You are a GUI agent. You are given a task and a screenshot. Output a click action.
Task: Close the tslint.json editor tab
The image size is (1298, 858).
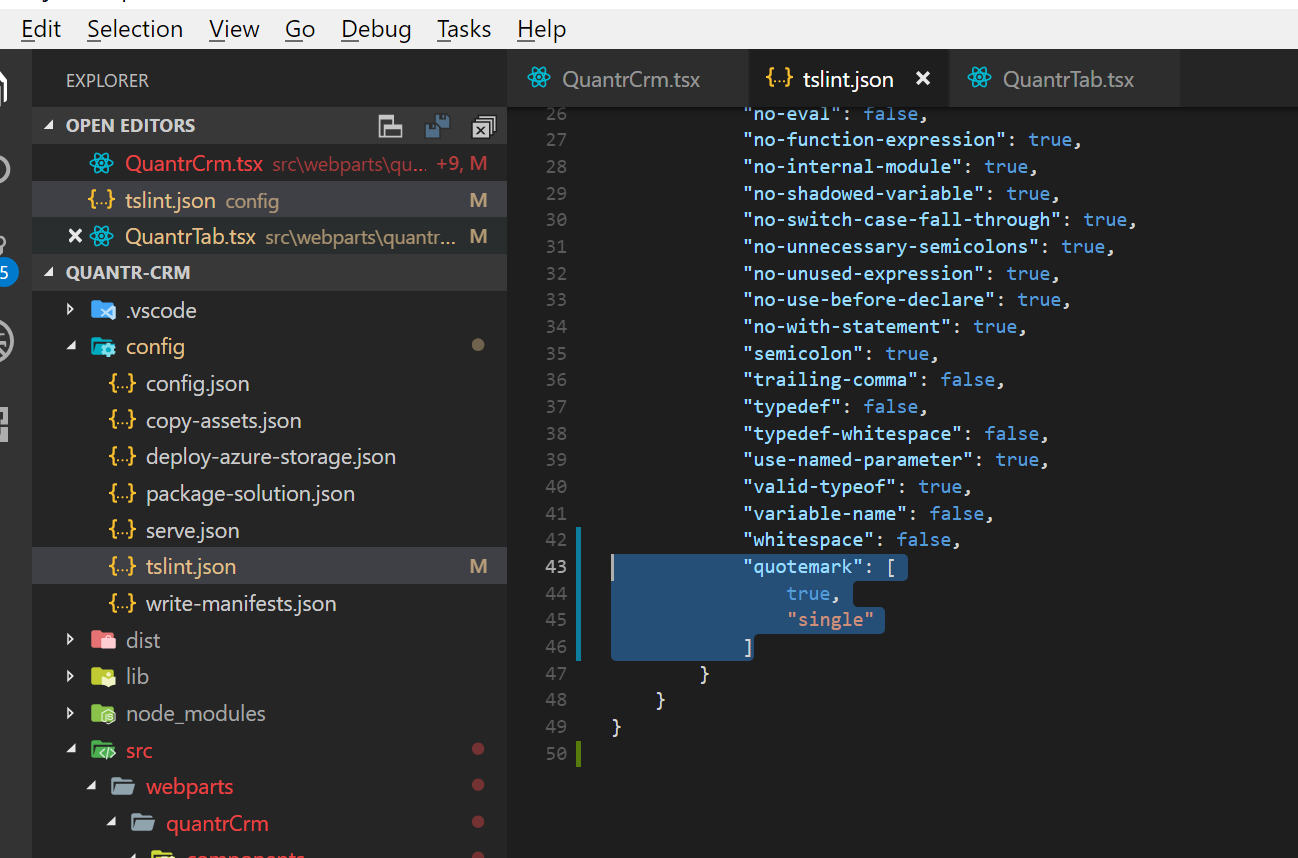(923, 78)
